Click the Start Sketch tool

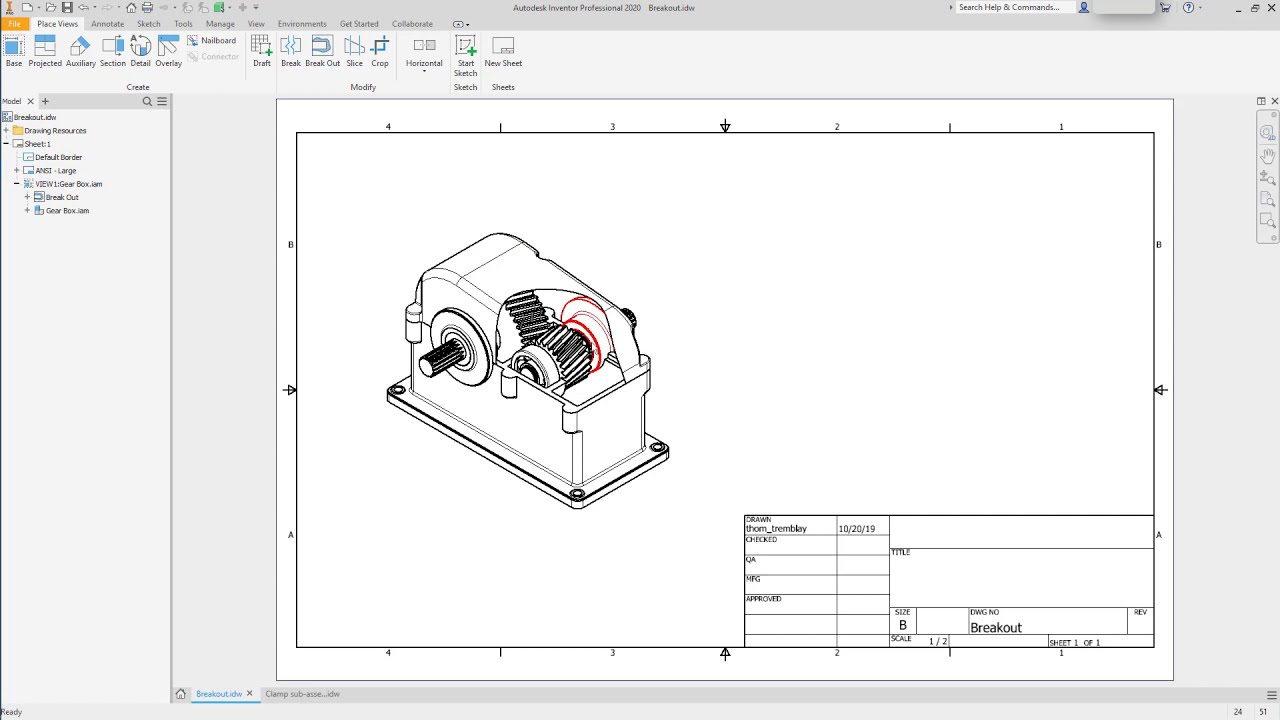click(x=466, y=56)
